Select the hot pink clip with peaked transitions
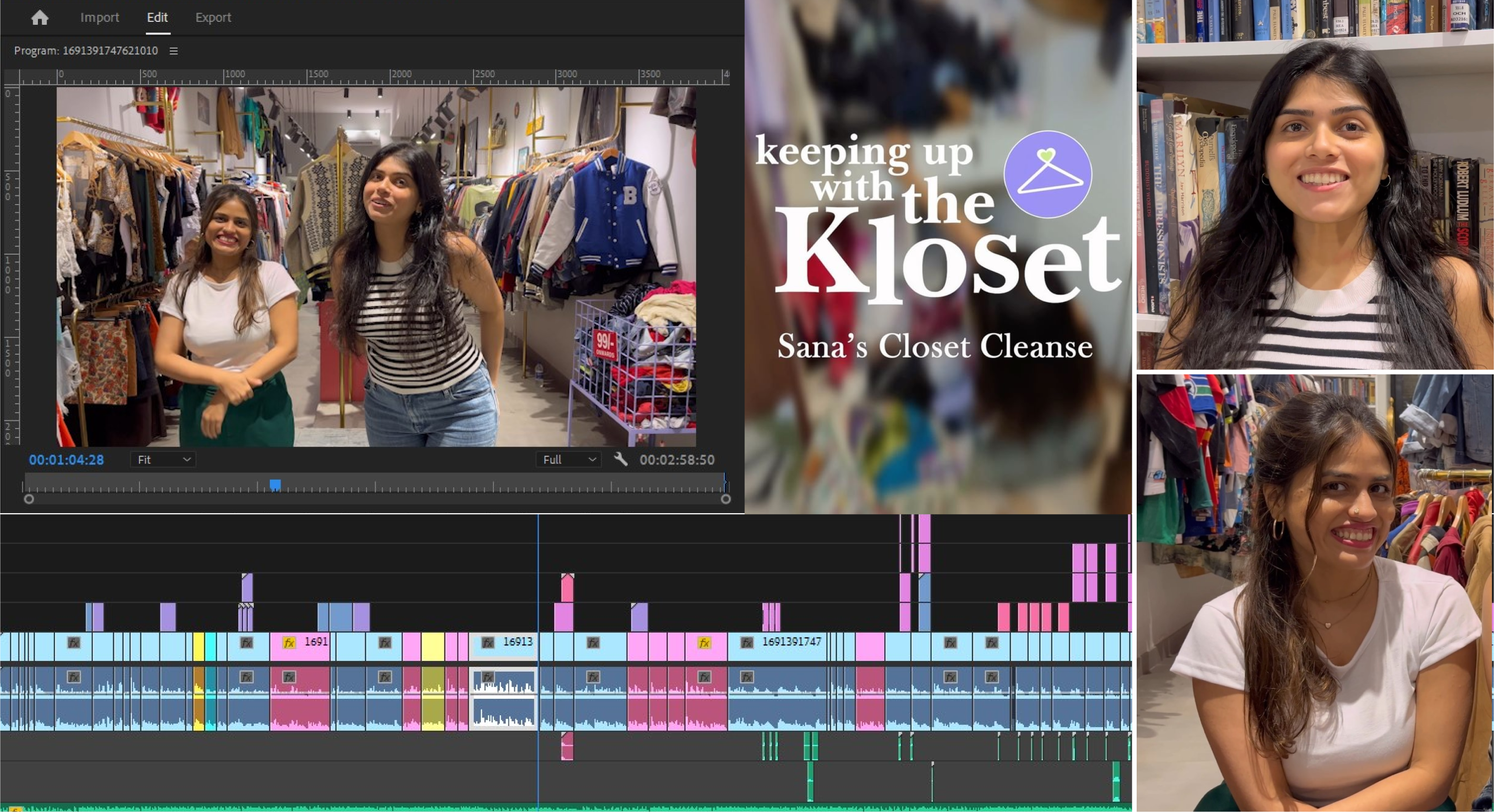Image resolution: width=1494 pixels, height=812 pixels. click(567, 587)
